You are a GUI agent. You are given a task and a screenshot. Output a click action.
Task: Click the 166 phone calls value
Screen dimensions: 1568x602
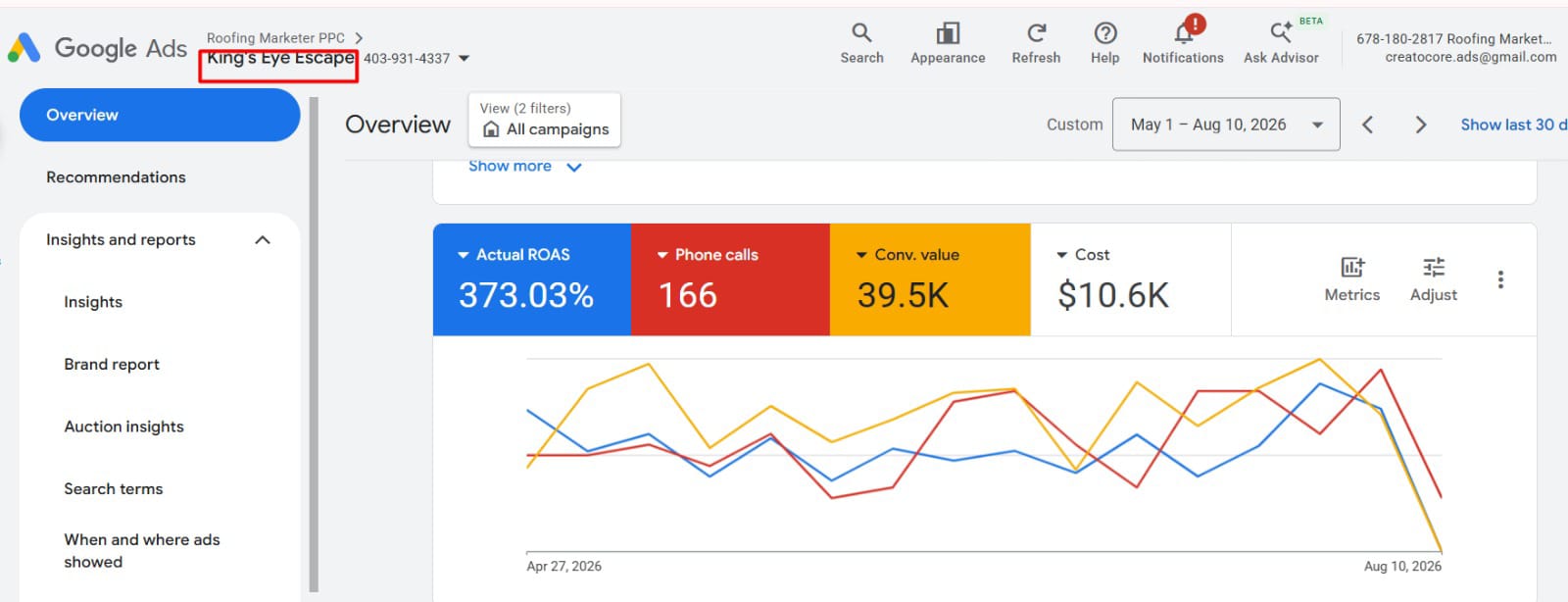point(688,295)
